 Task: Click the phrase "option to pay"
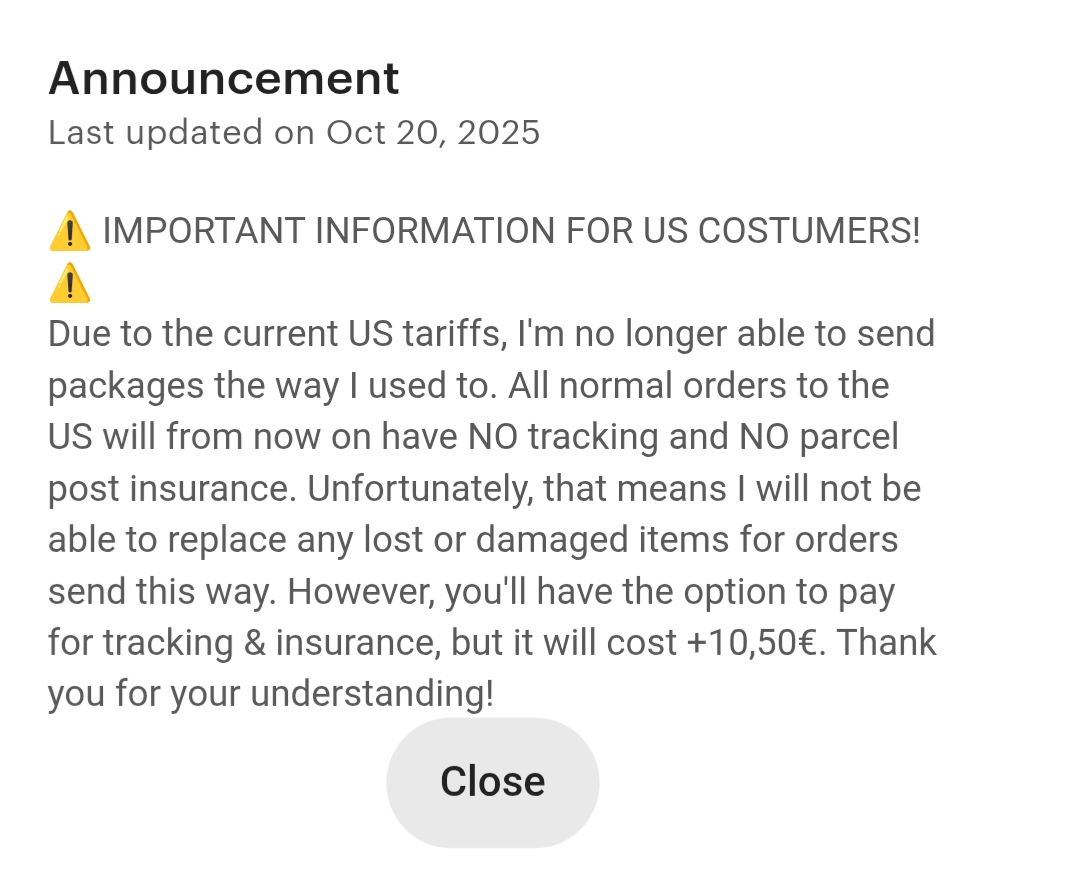(x=789, y=592)
